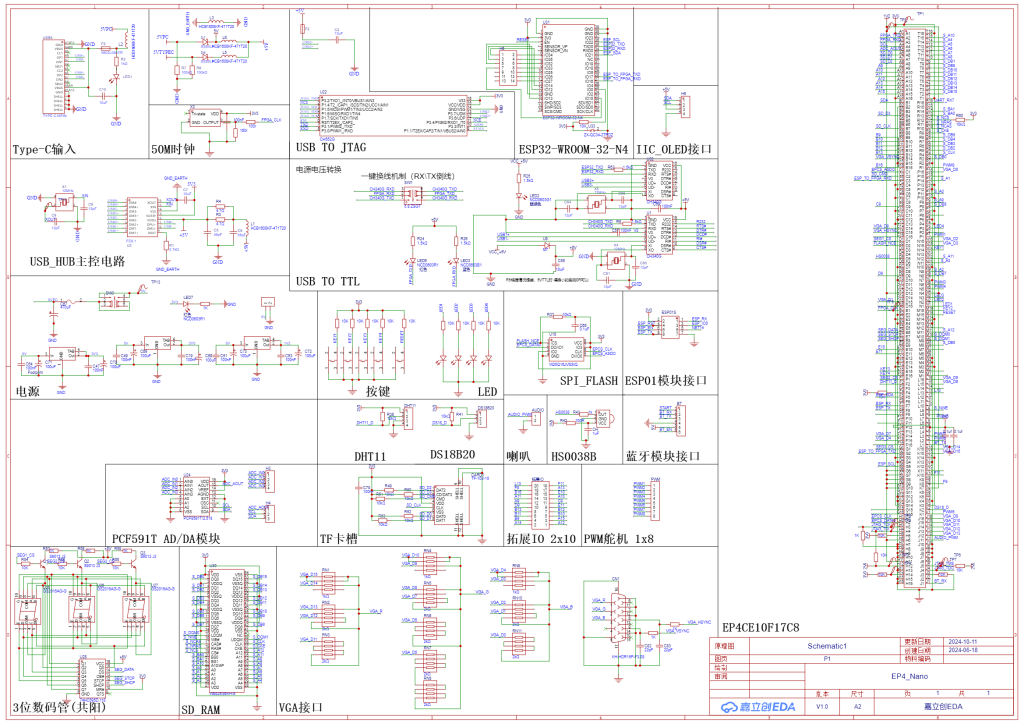
Task: Click the IIC_OLED header connector symbol
Action: pos(684,104)
